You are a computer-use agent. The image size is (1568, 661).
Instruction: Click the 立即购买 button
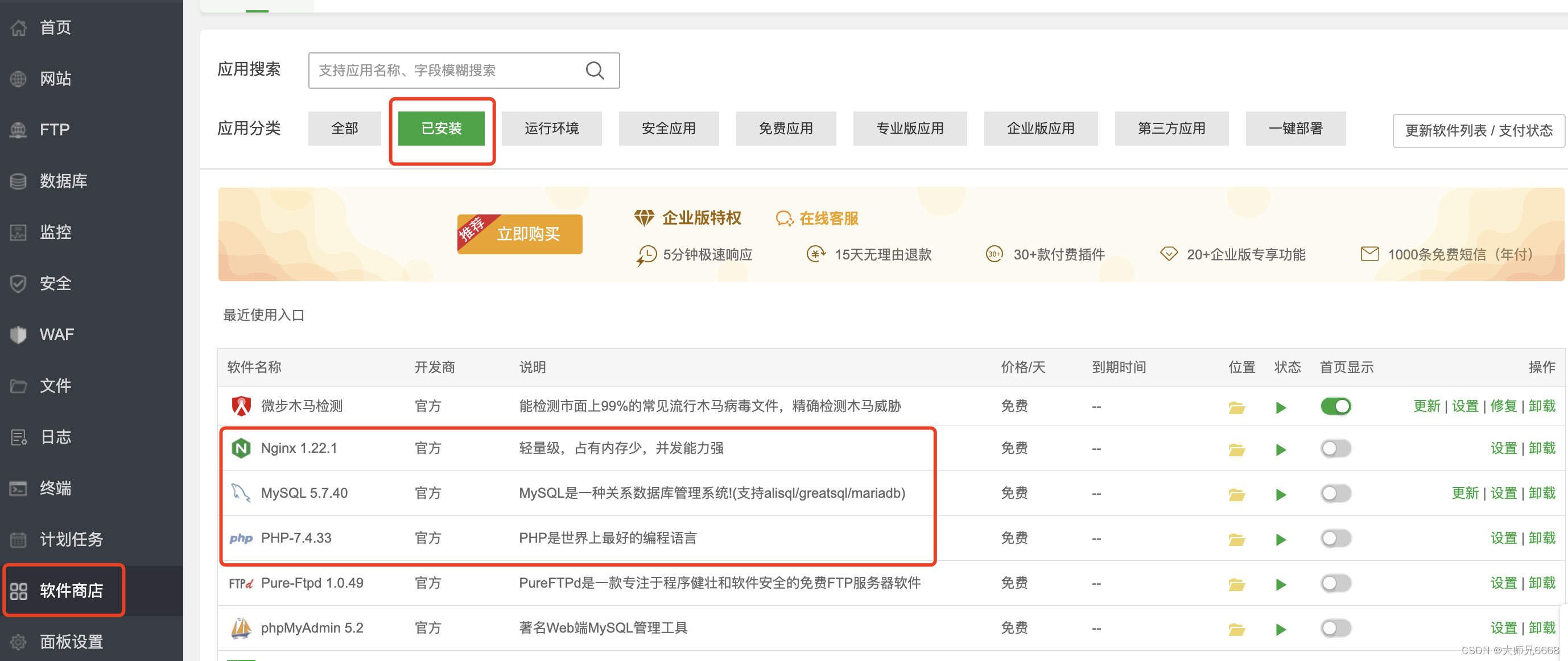520,234
